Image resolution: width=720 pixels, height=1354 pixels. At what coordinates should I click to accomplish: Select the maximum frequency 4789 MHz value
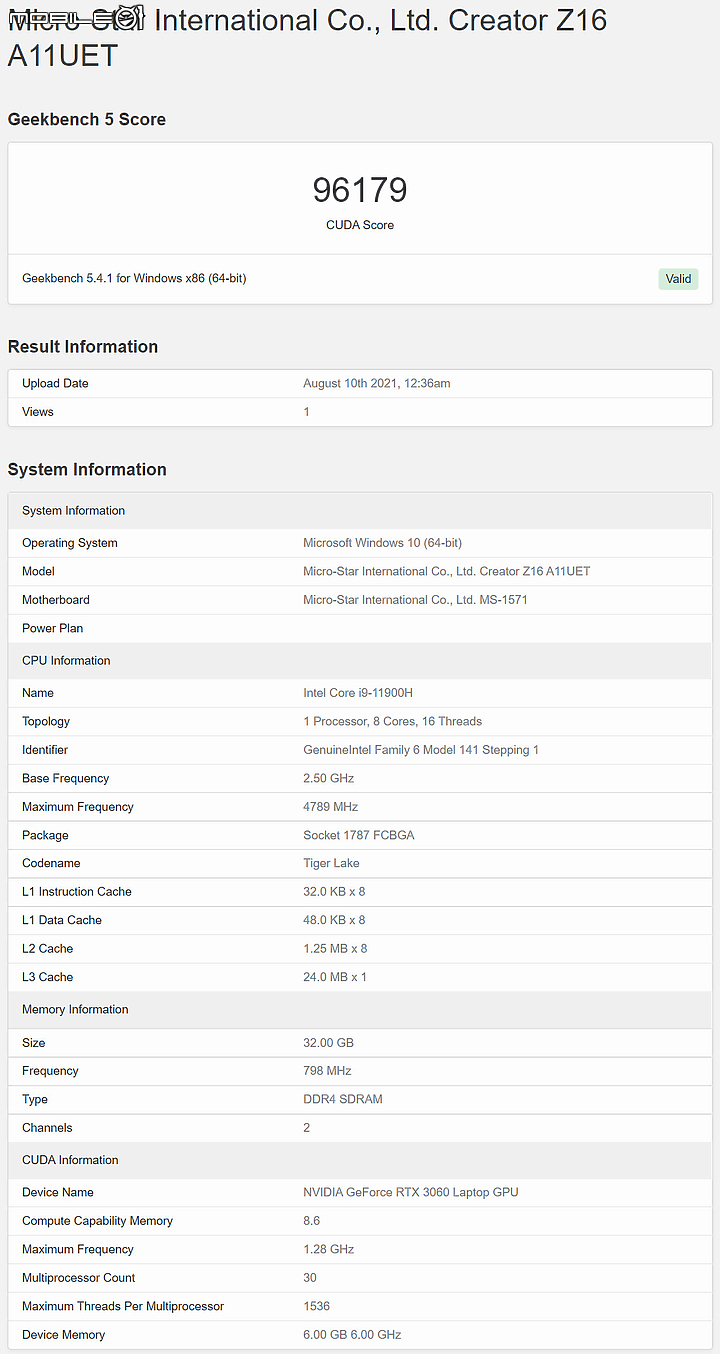[330, 807]
